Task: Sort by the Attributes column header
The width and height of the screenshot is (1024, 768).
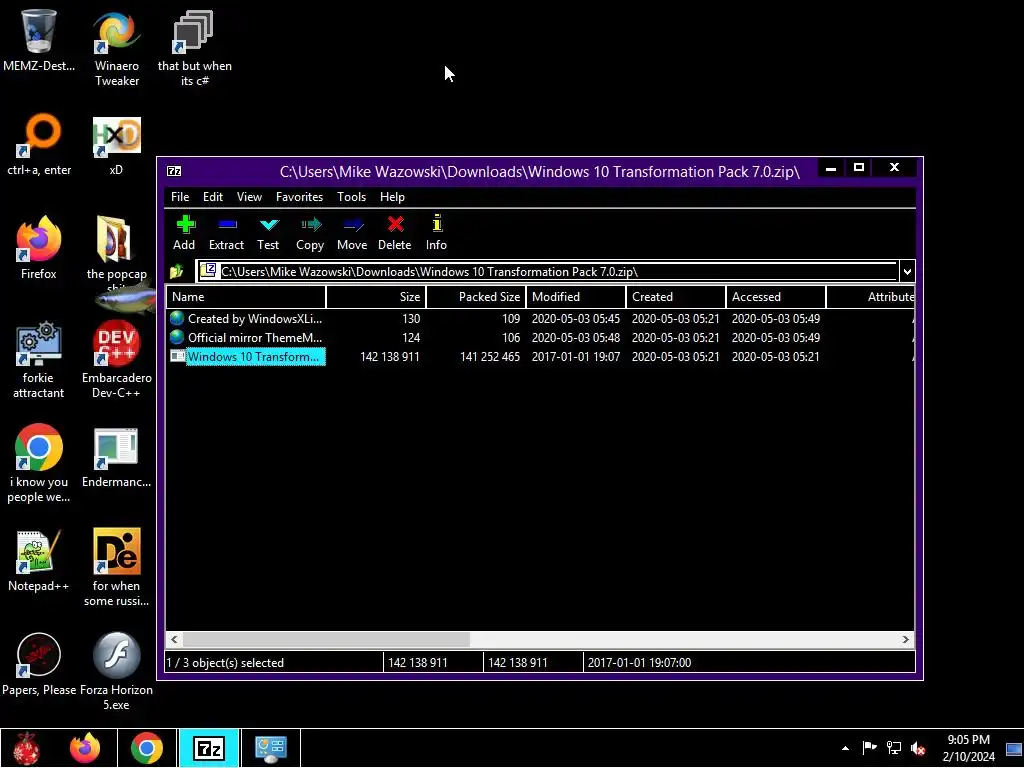Action: click(871, 296)
